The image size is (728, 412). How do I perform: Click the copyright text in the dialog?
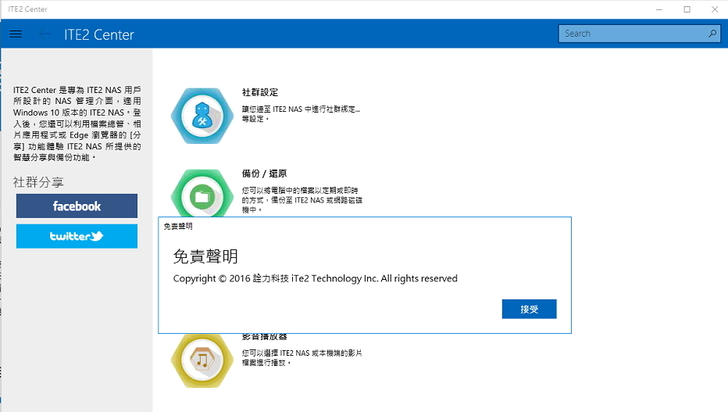[x=315, y=278]
